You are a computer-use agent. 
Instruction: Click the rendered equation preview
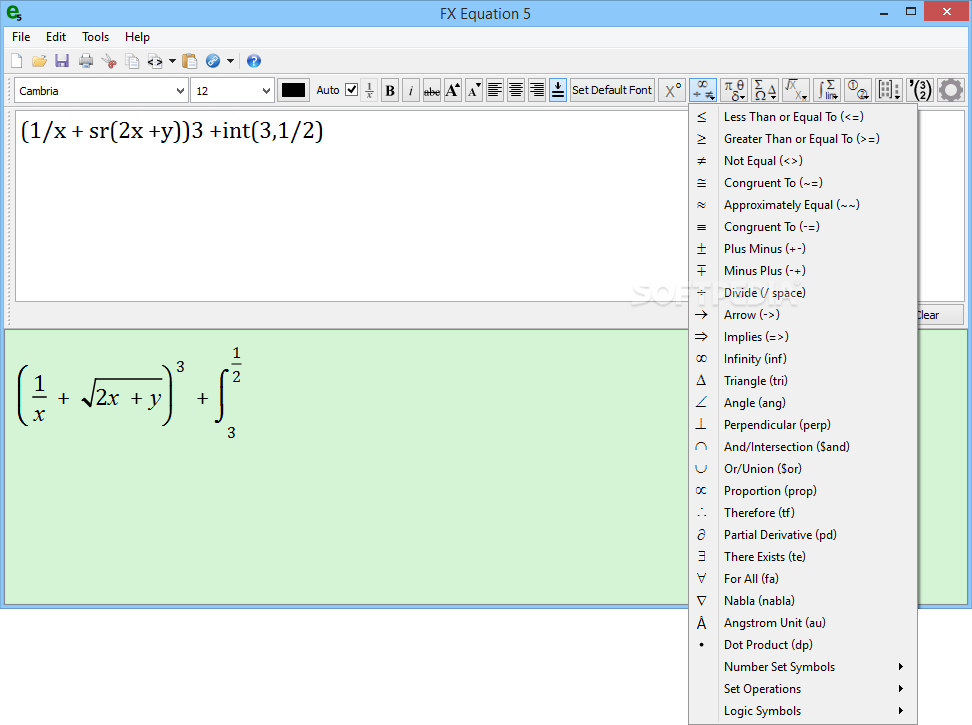pos(129,393)
